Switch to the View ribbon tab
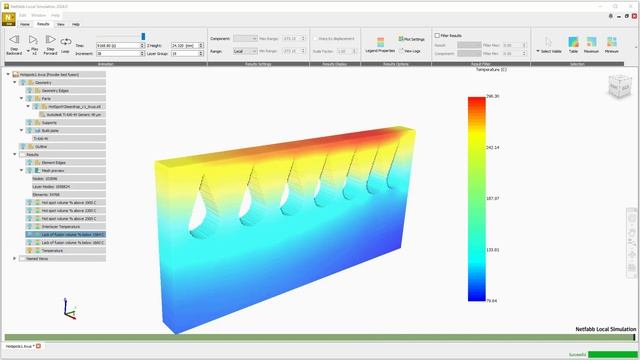The width and height of the screenshot is (640, 360). [61, 24]
